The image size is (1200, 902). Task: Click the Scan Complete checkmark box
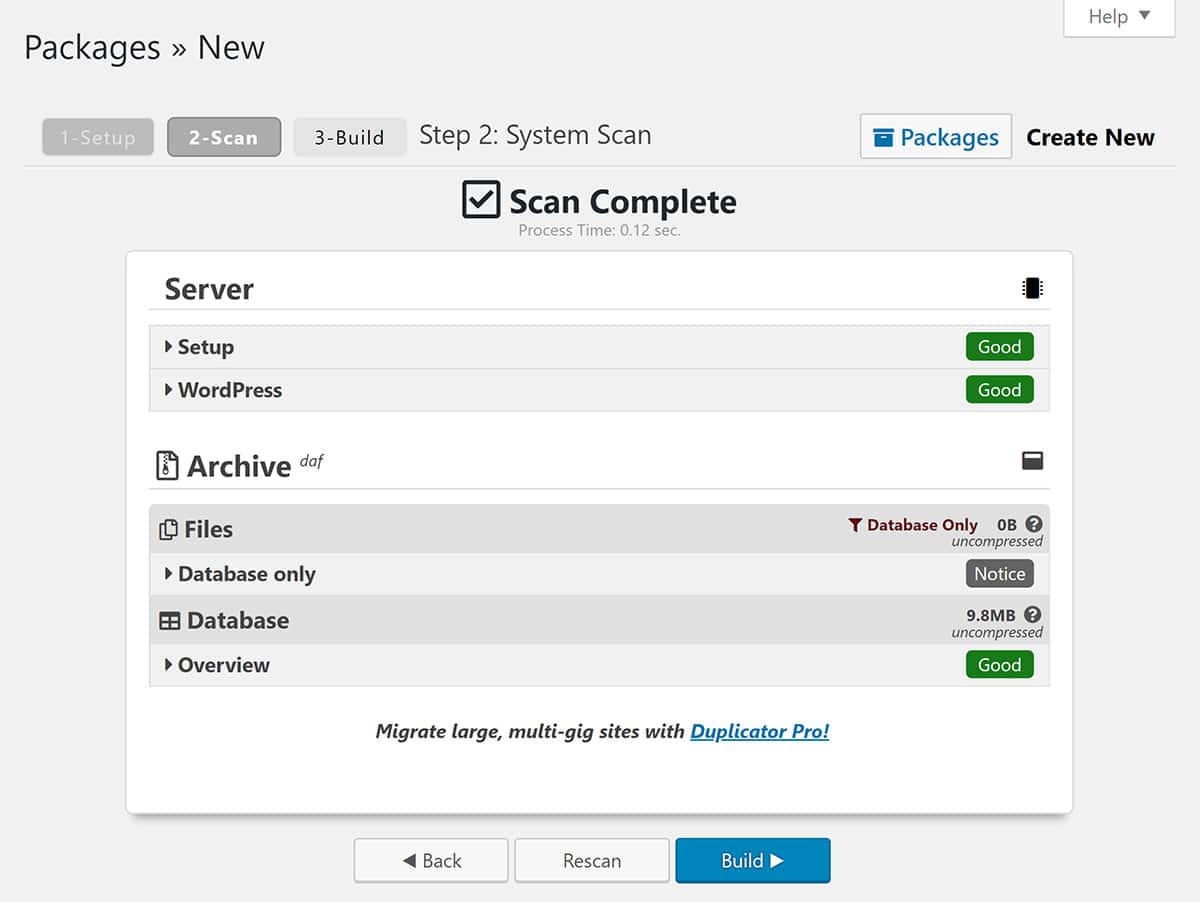tap(481, 200)
